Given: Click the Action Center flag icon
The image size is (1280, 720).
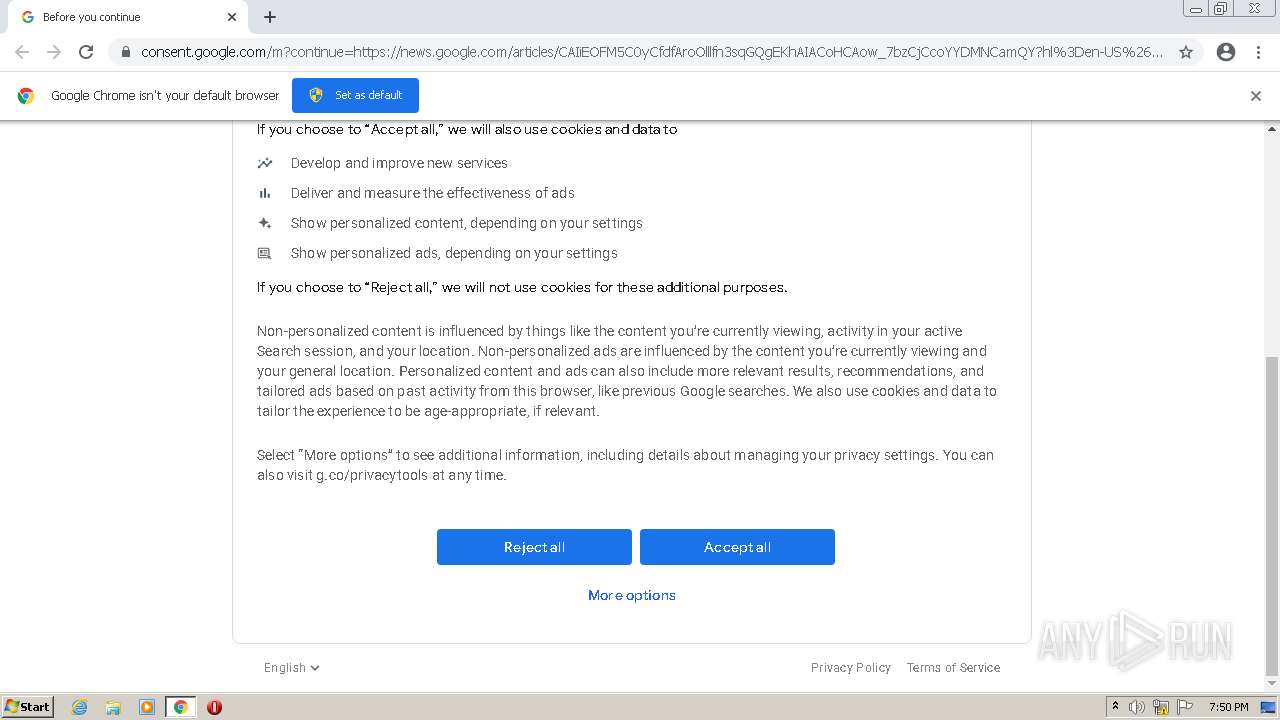Looking at the screenshot, I should 1185,707.
